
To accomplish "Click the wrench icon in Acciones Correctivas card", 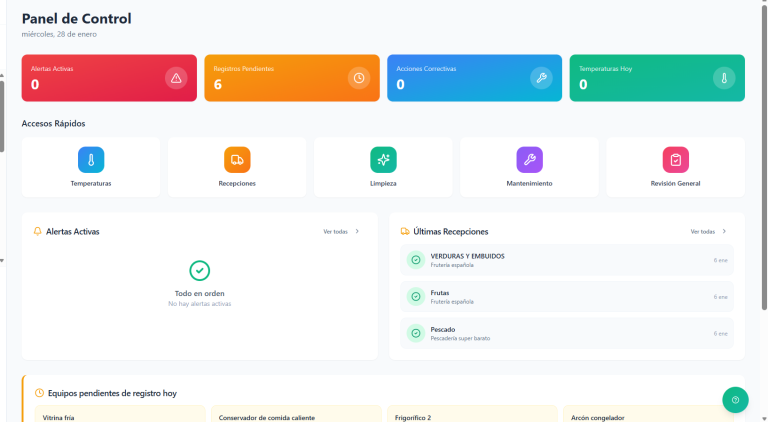I will [x=541, y=78].
